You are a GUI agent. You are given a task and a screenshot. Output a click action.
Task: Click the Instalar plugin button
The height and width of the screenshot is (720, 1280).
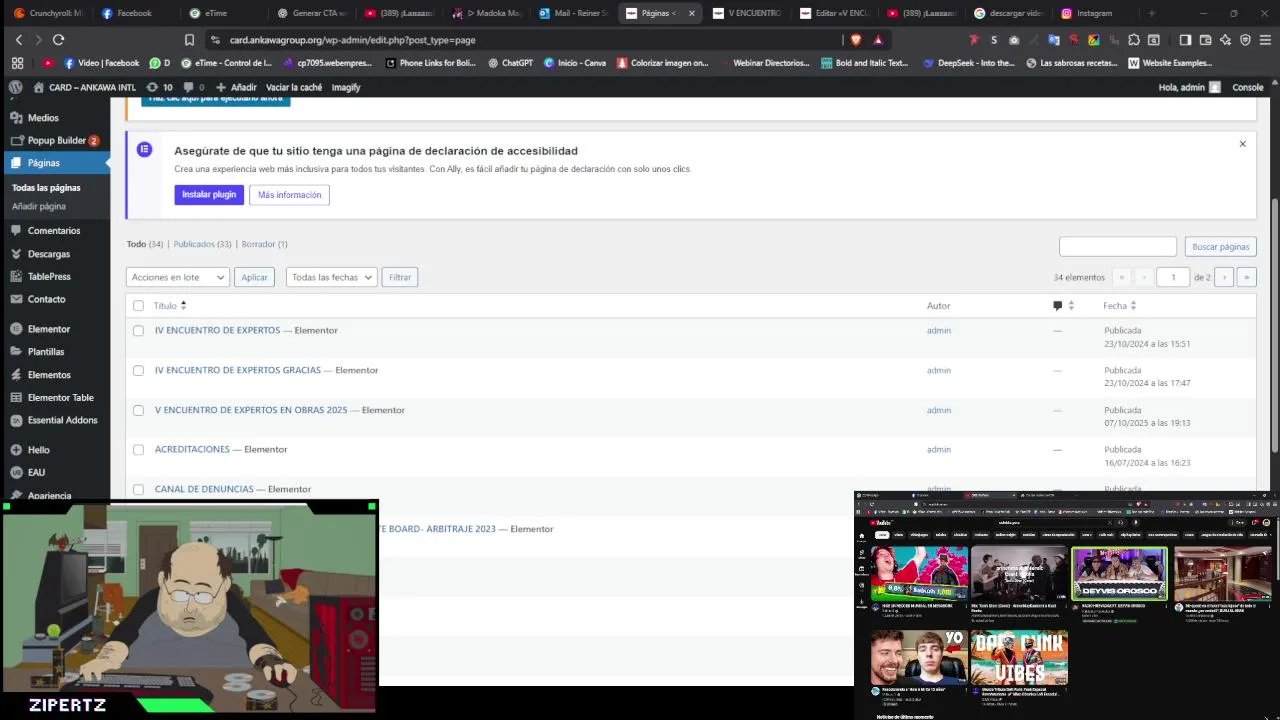[209, 195]
